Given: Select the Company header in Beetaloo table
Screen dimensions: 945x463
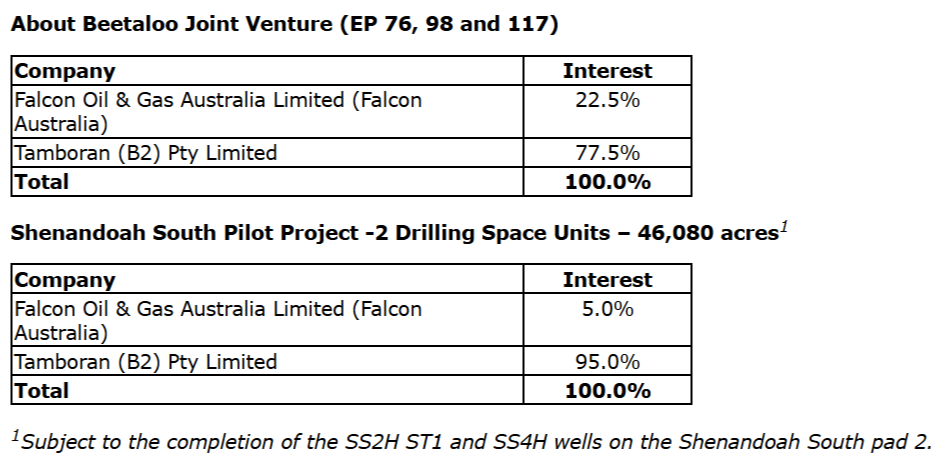Looking at the screenshot, I should [65, 71].
